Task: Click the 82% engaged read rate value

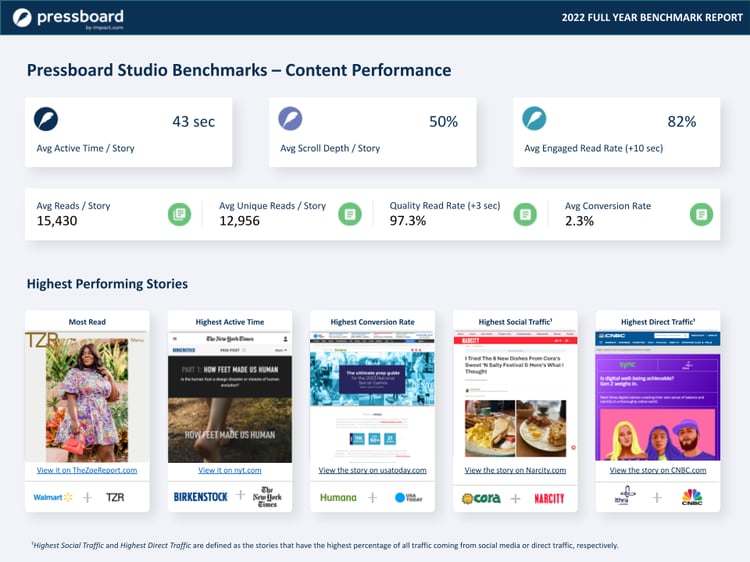Action: (x=682, y=121)
